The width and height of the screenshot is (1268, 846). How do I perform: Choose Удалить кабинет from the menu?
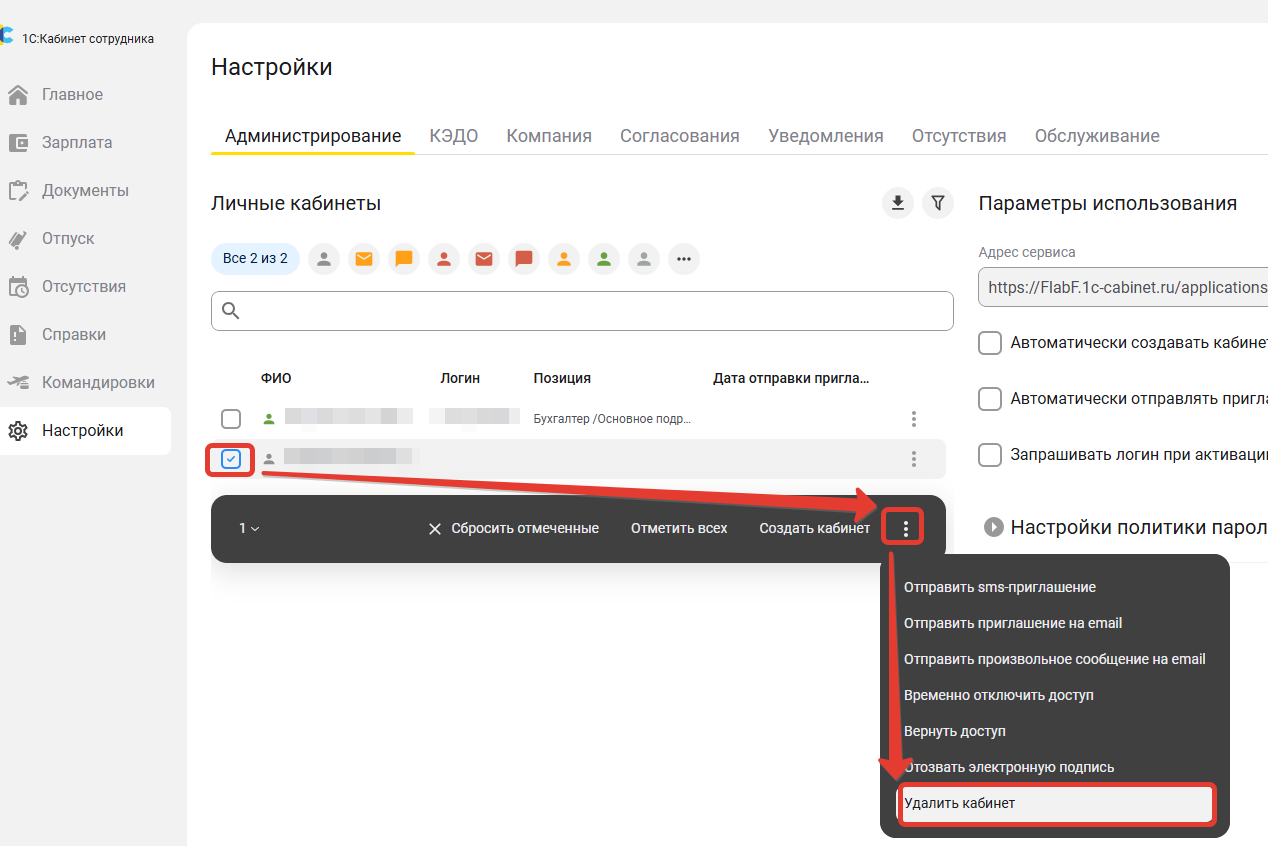(x=1056, y=803)
